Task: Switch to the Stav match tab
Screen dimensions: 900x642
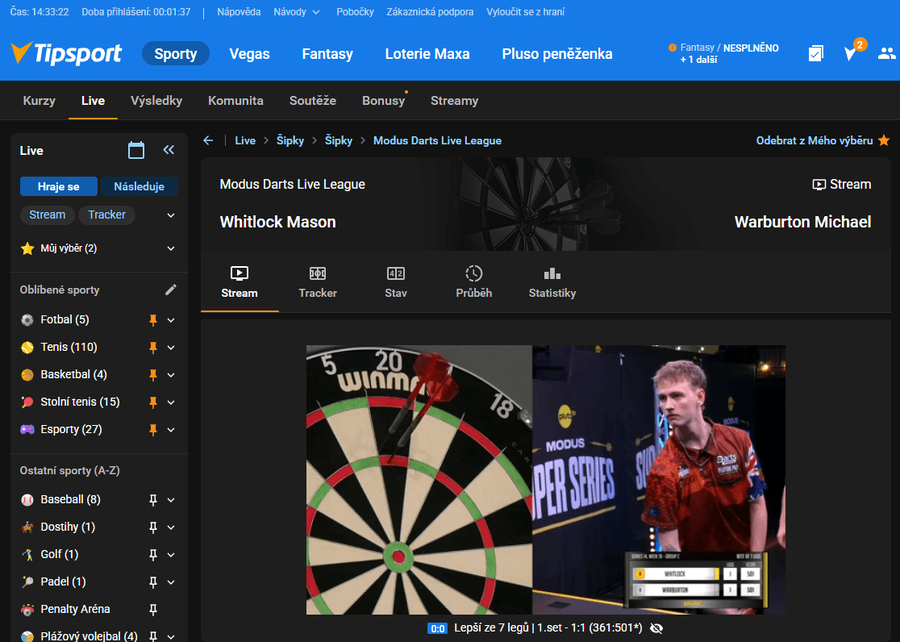Action: tap(395, 282)
